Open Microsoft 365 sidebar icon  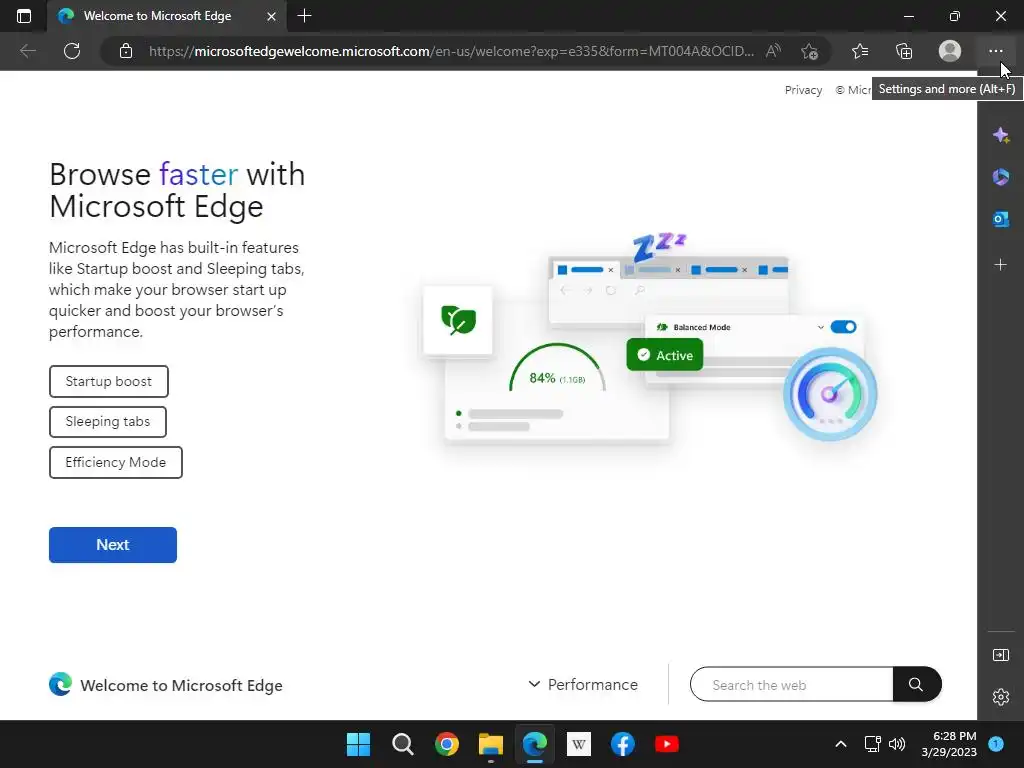pos(1000,177)
